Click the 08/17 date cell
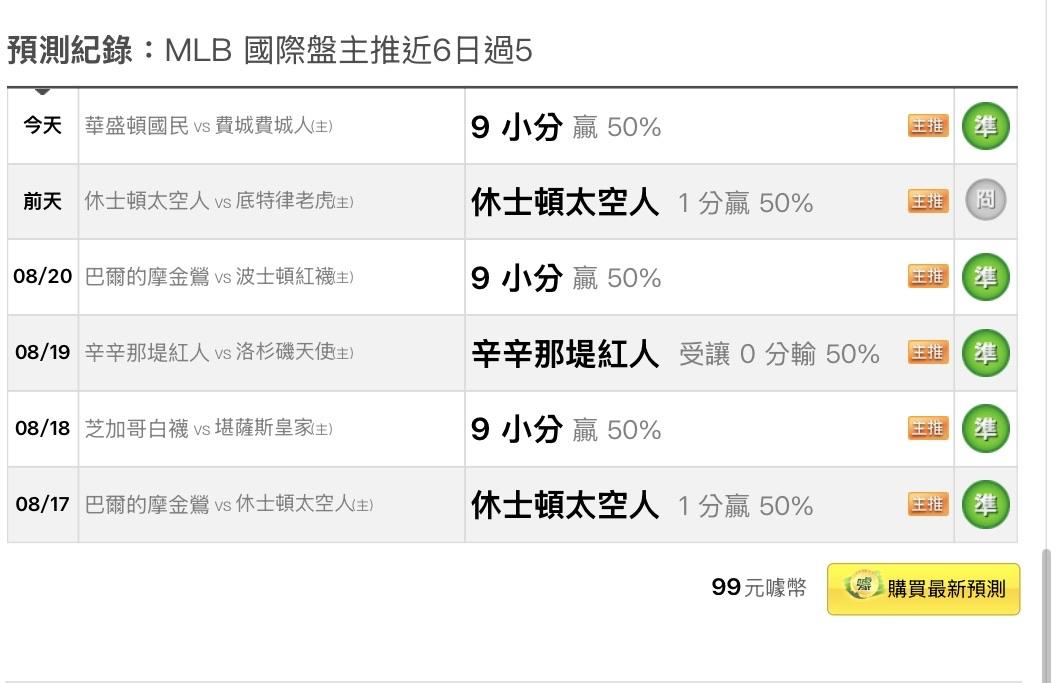The width and height of the screenshot is (1060, 683). pos(43,504)
